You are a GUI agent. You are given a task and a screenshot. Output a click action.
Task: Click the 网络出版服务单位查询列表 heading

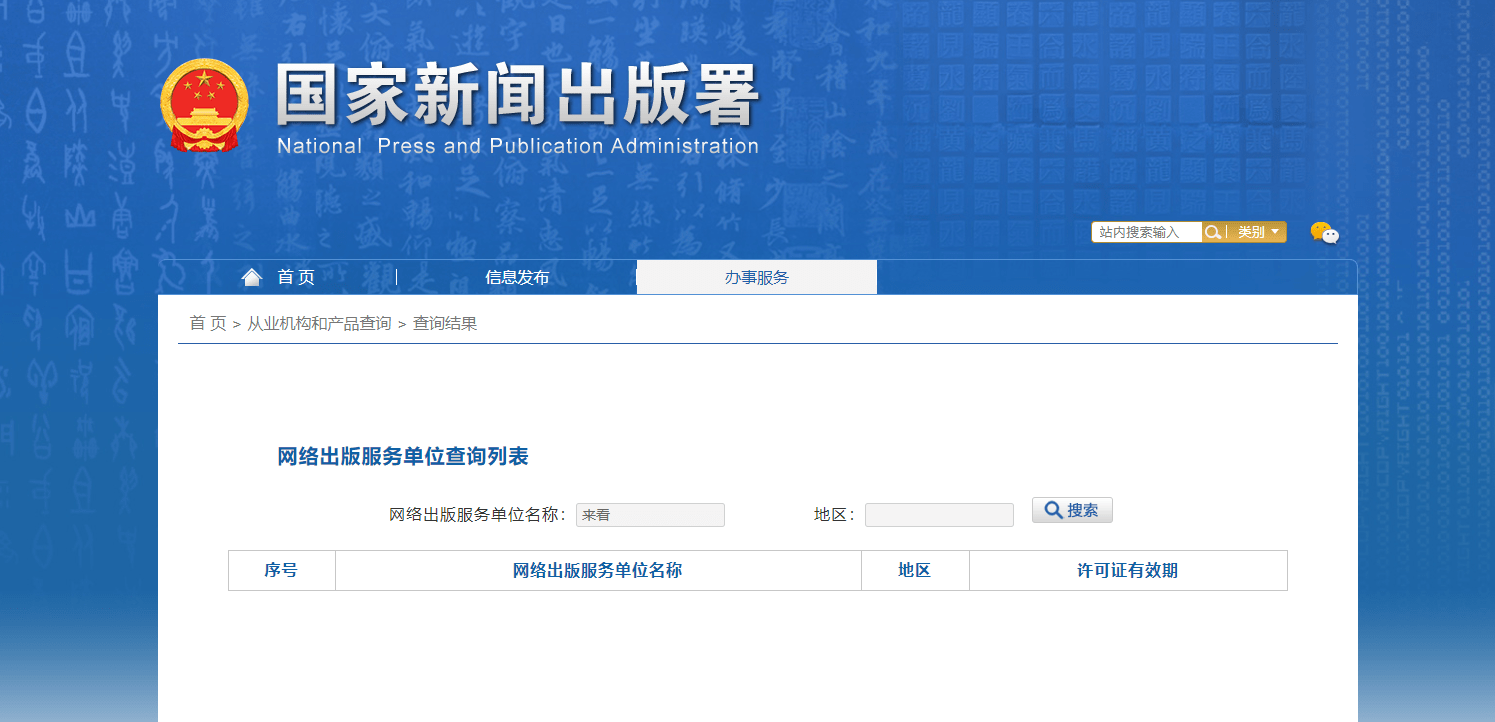[x=402, y=457]
